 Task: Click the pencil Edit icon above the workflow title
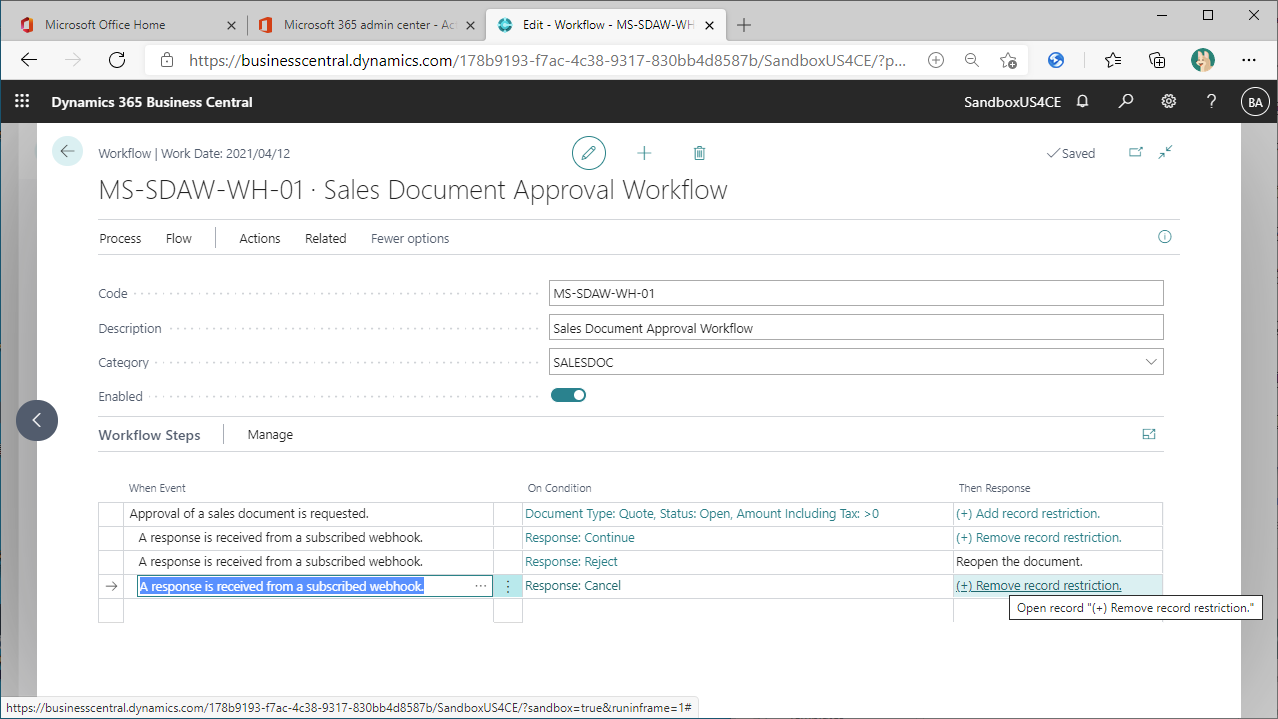pos(589,152)
